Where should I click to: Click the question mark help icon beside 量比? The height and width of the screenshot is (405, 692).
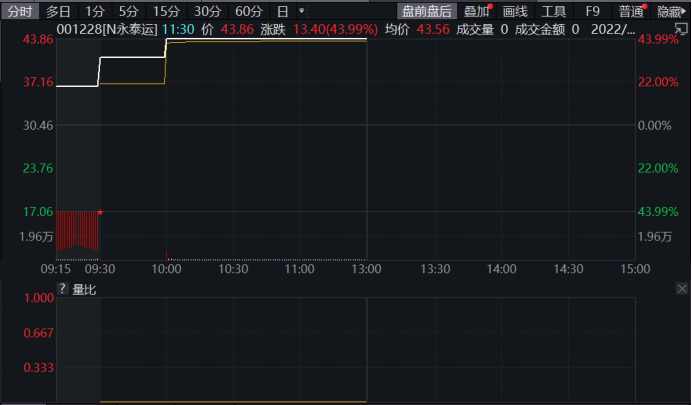[63, 289]
